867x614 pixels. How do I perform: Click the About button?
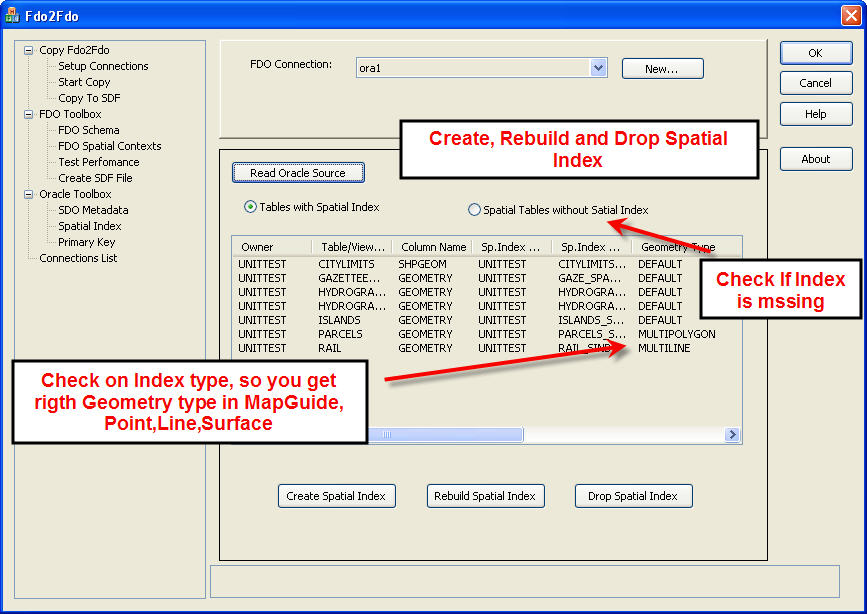tap(816, 159)
